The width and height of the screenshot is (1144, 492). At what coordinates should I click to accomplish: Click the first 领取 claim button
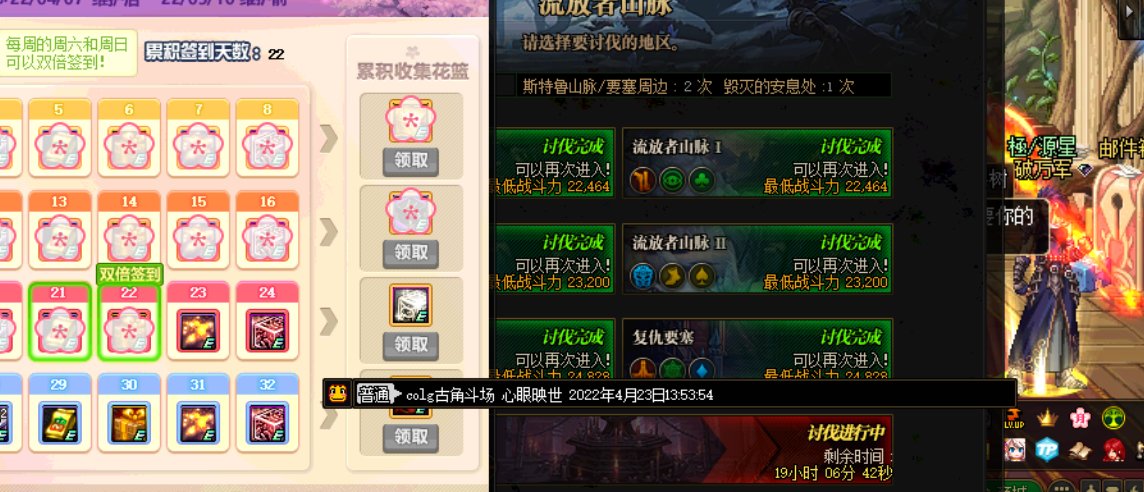tap(411, 161)
